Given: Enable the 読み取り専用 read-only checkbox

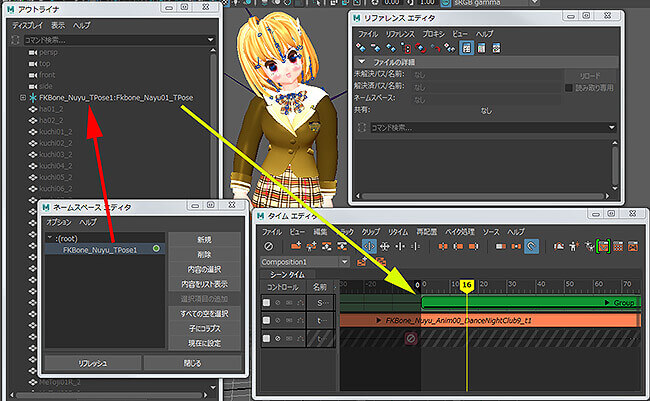Looking at the screenshot, I should click(x=570, y=87).
